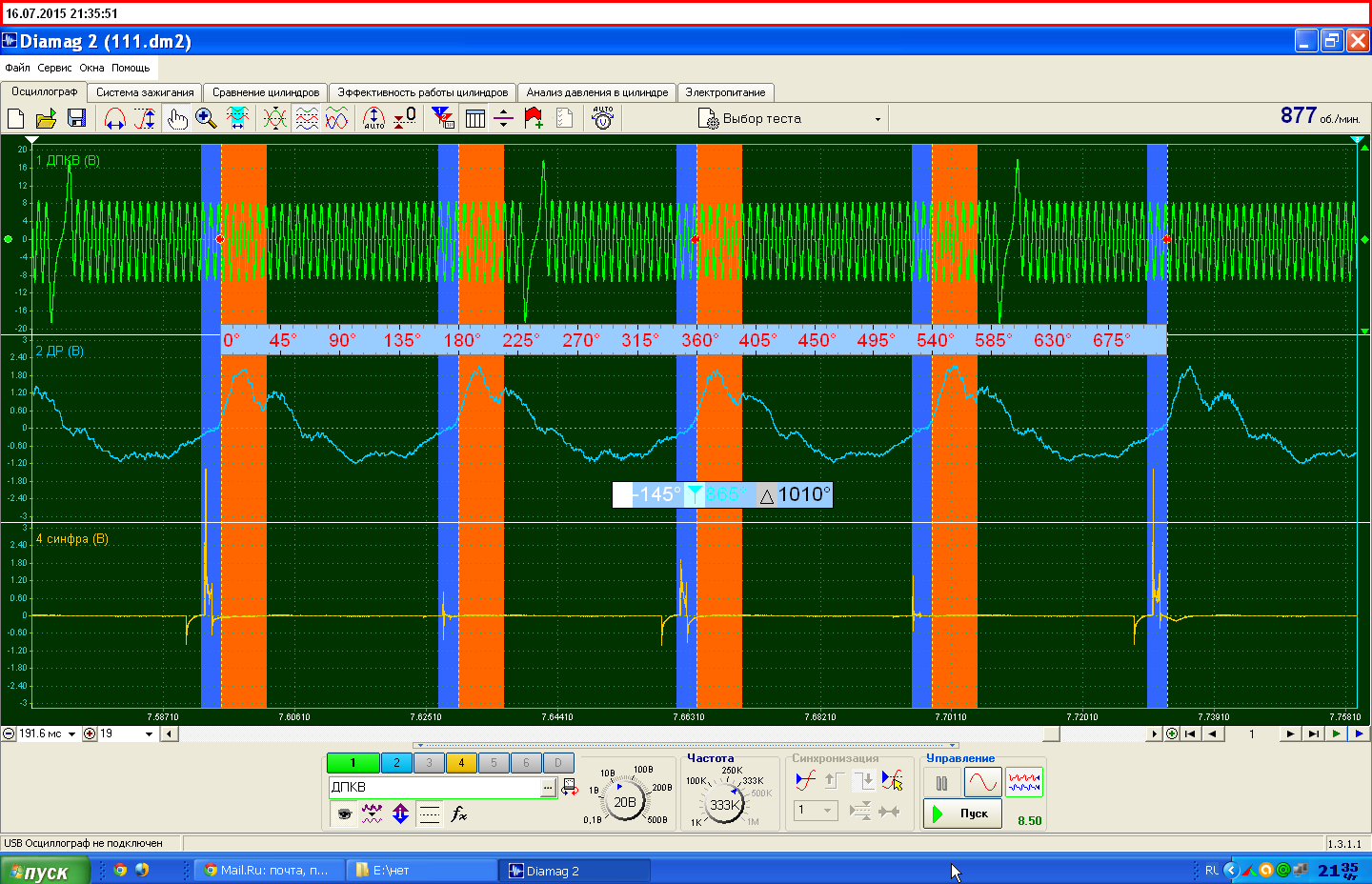Click the cyan fit-width waveform icon
Image resolution: width=1372 pixels, height=884 pixels.
[237, 118]
